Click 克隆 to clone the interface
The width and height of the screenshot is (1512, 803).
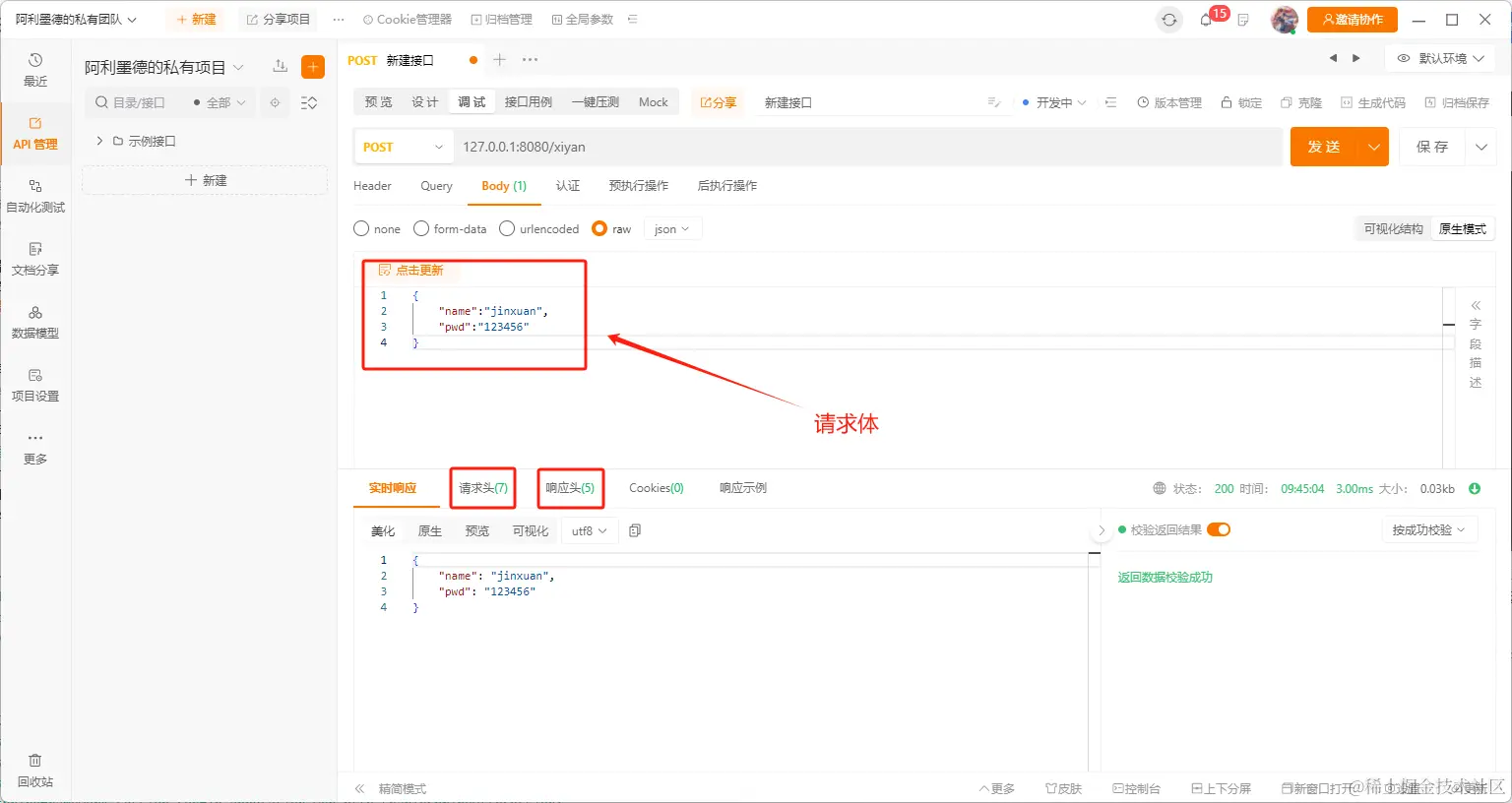coord(1301,102)
